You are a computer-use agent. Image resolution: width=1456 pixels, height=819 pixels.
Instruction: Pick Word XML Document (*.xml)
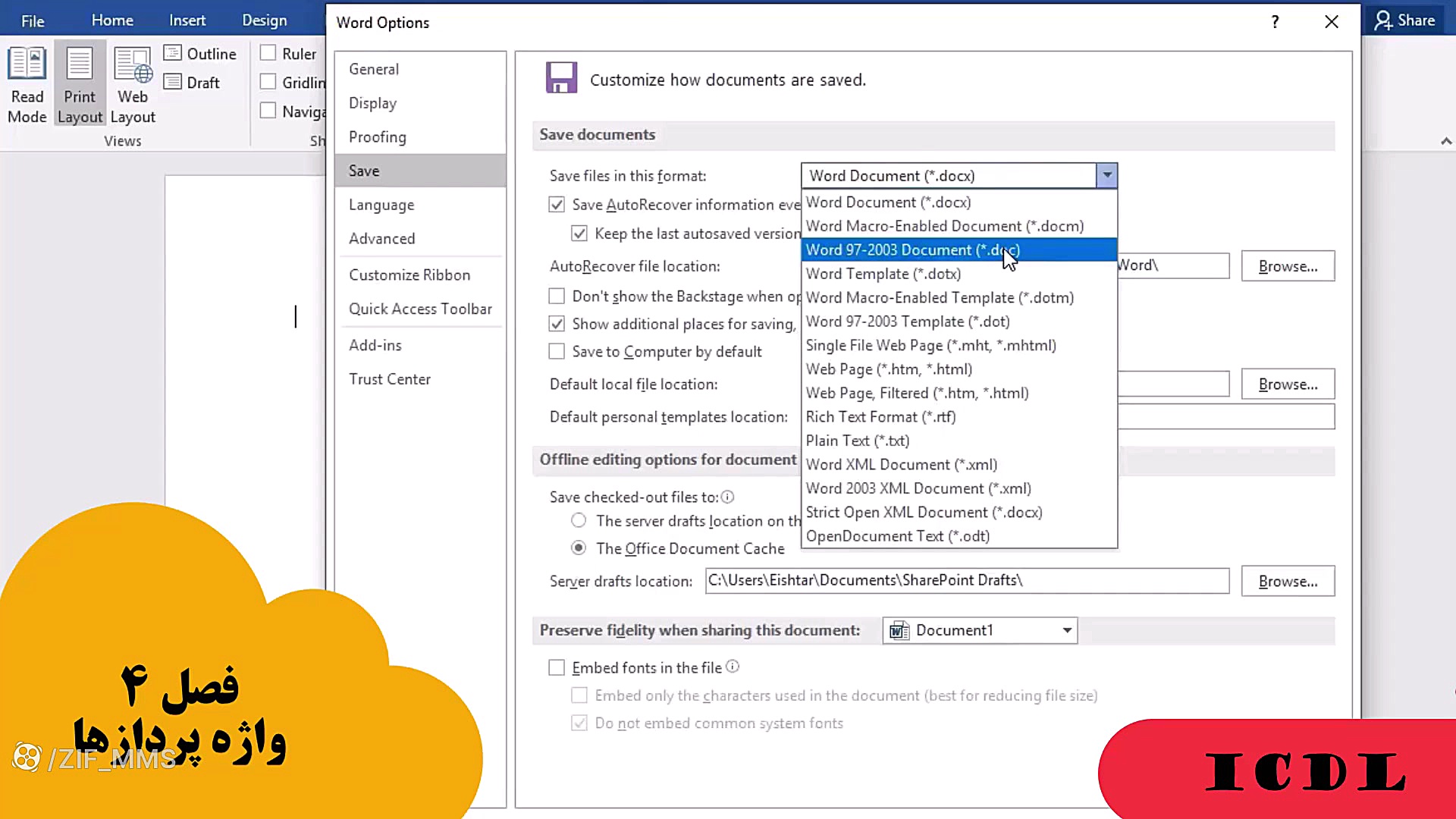tap(959, 465)
